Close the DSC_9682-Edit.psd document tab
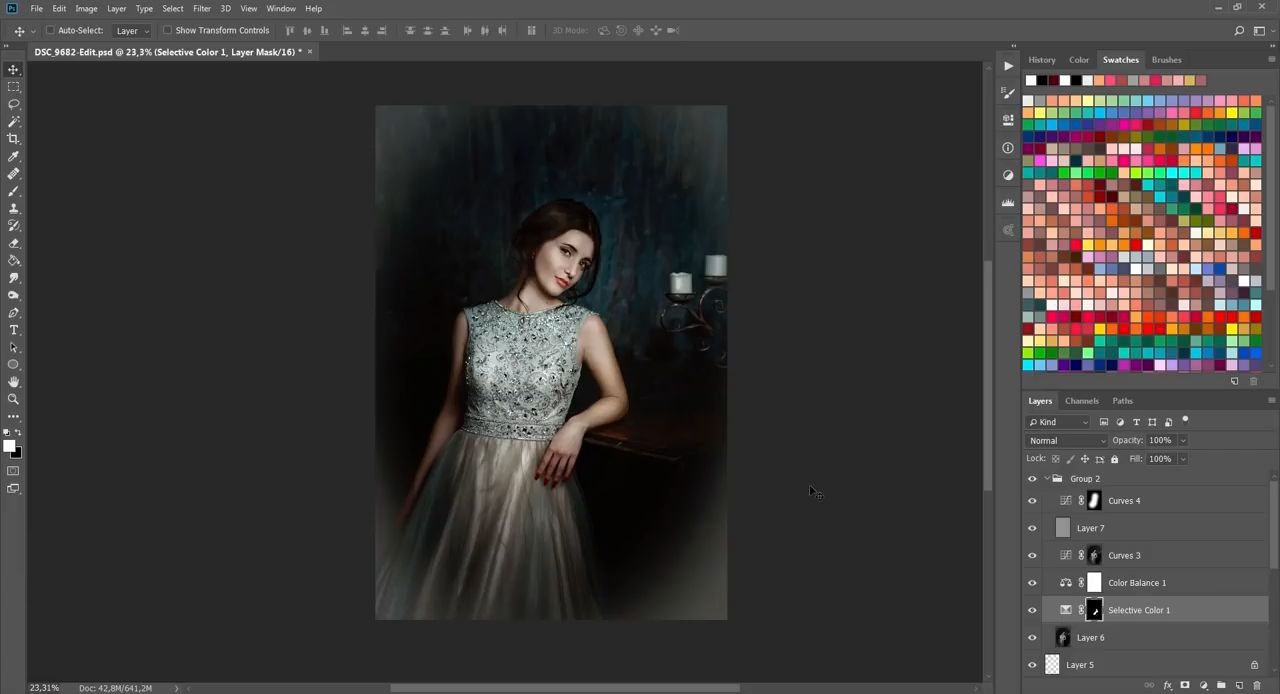1280x694 pixels. coord(309,52)
